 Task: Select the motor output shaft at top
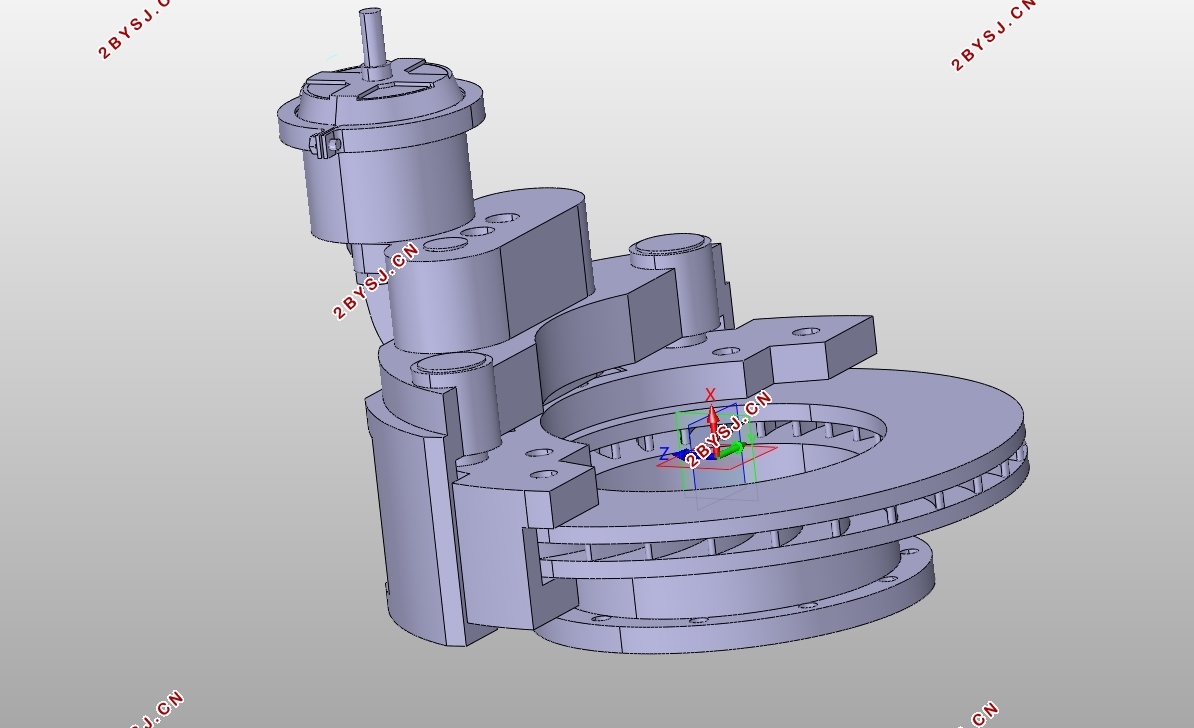click(372, 38)
